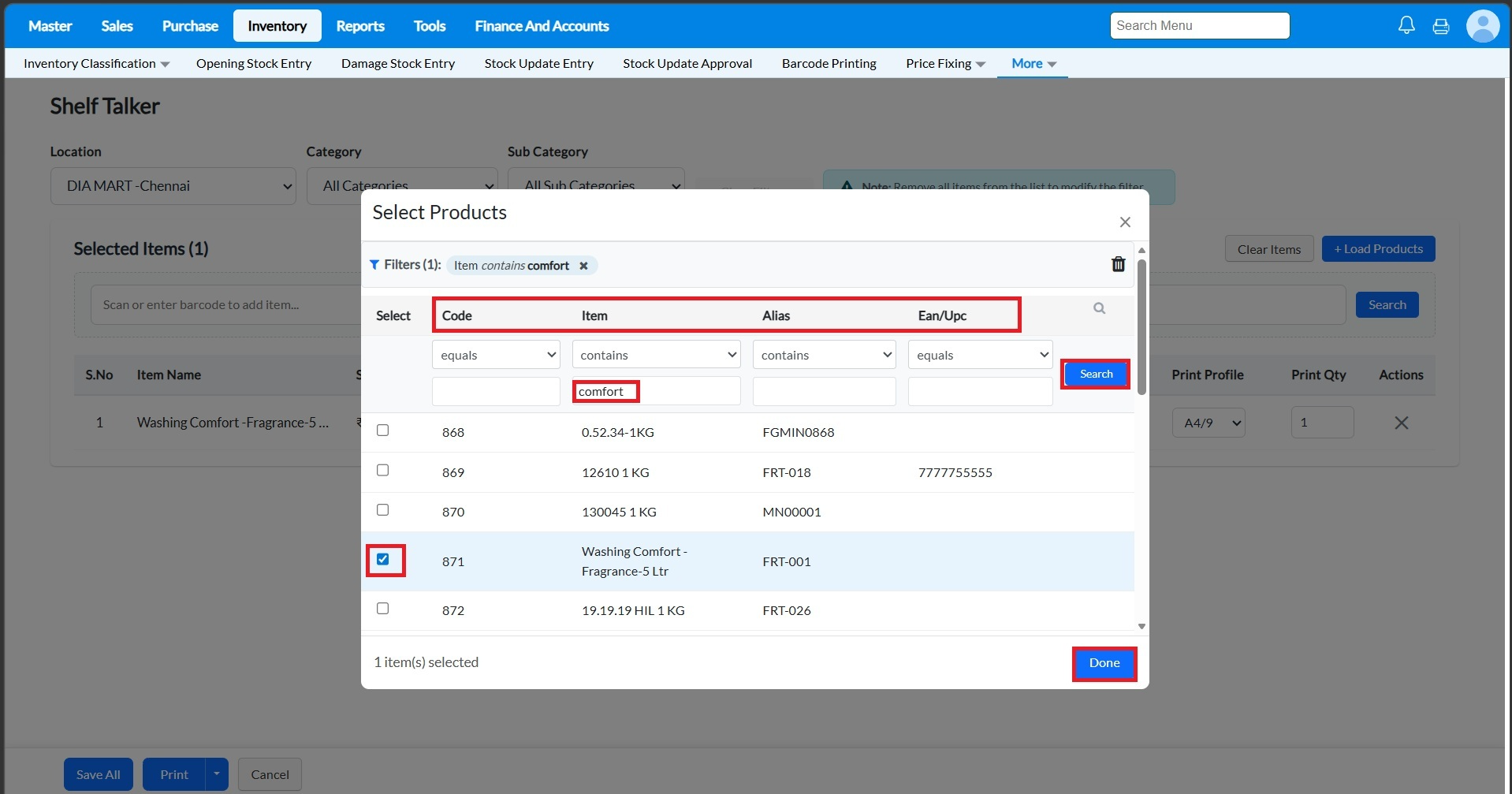The height and width of the screenshot is (794, 1512).
Task: Open the user profile avatar
Action: 1482,26
